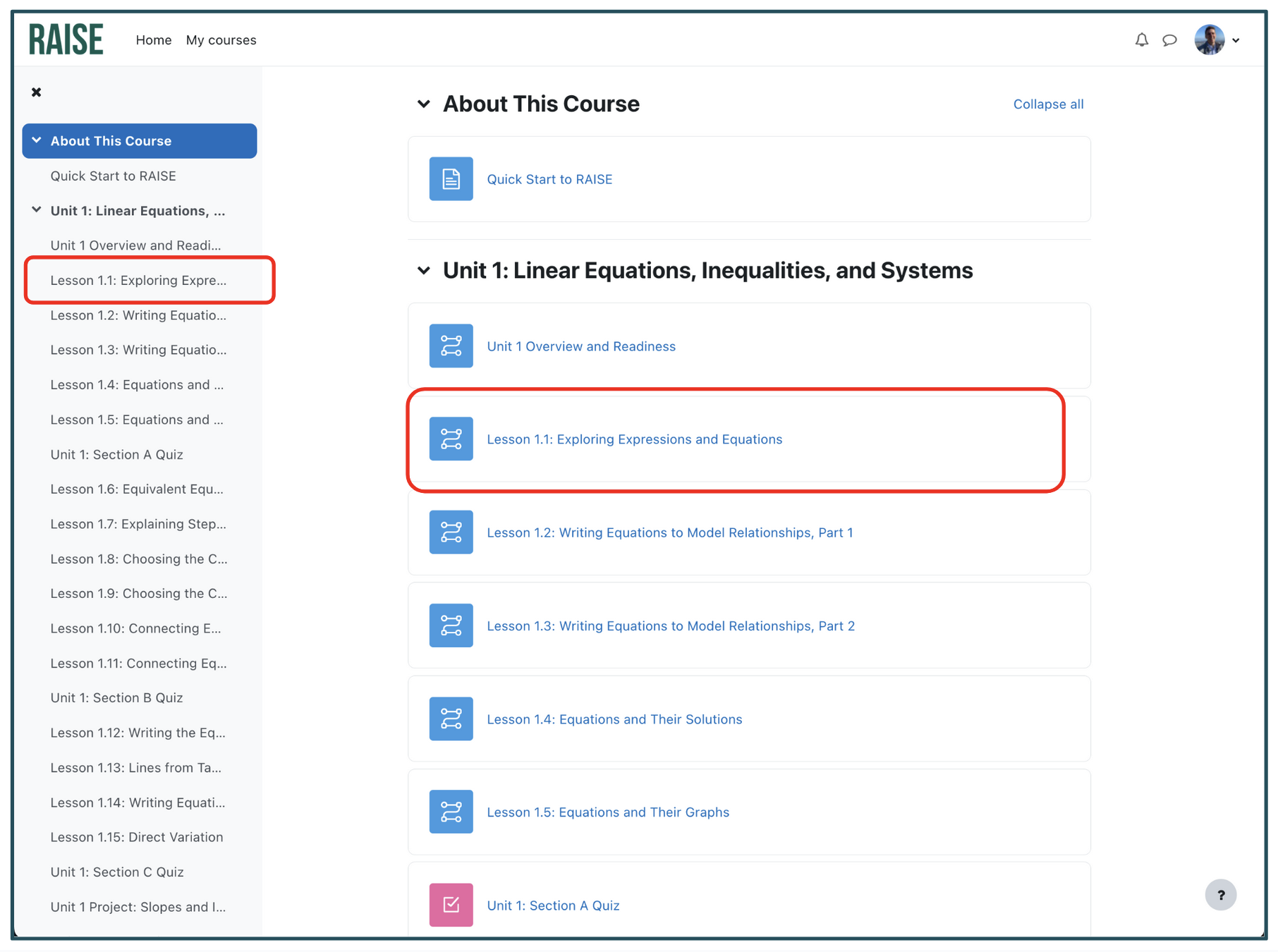Click the Unit 1 Overview and Readiness lesson icon
This screenshot has height=952, width=1278.
click(x=451, y=346)
